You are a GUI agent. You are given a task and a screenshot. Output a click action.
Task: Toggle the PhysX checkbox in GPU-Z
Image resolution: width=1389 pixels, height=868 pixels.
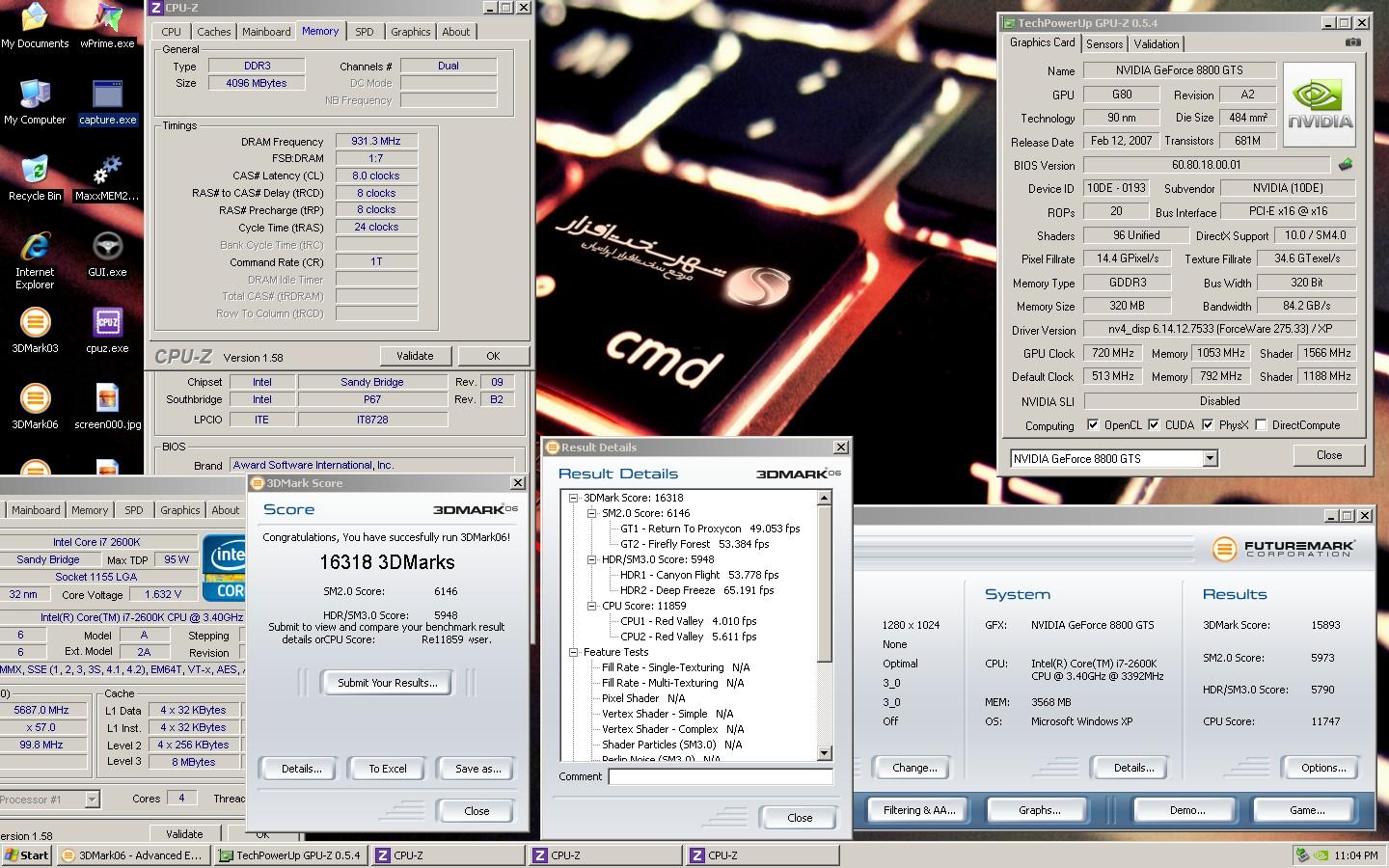click(x=1208, y=425)
